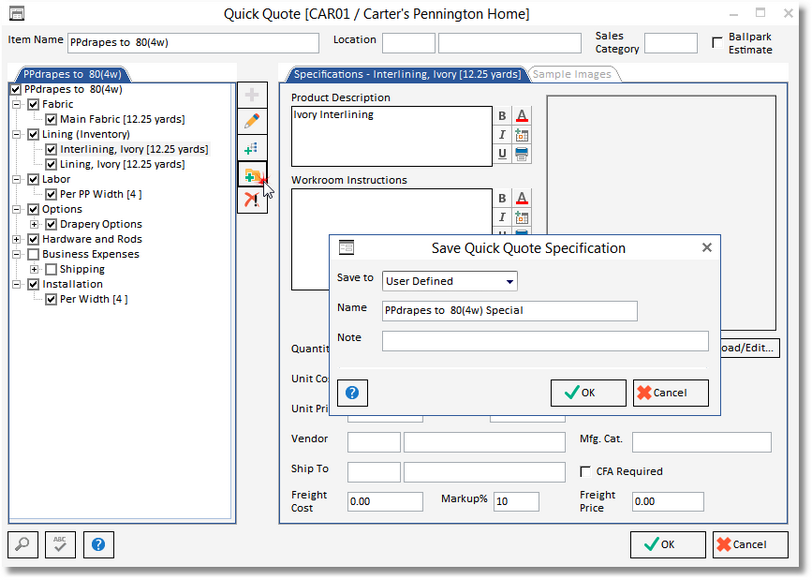Expand Hardware and Rods node

tap(17, 240)
